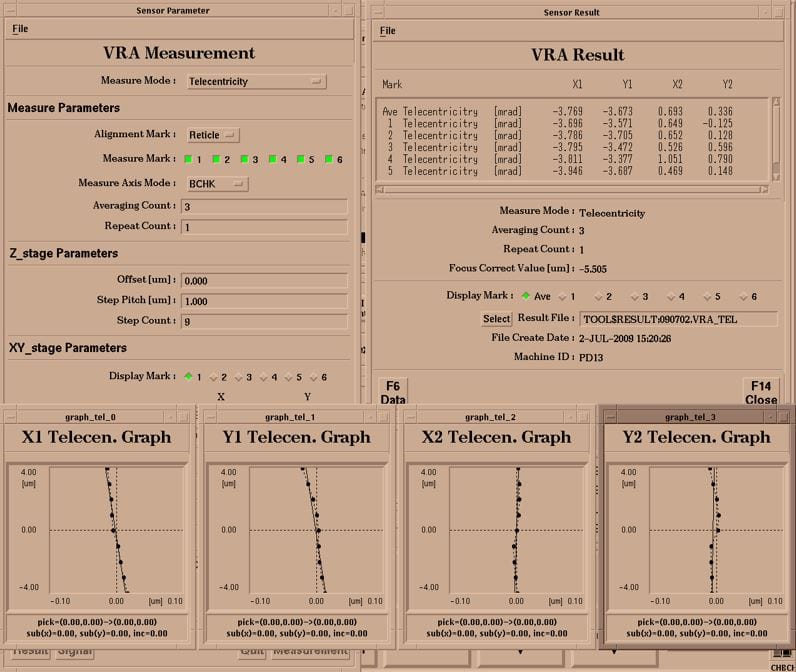
Task: Click scroll down arrow of result table
Action: (x=776, y=177)
